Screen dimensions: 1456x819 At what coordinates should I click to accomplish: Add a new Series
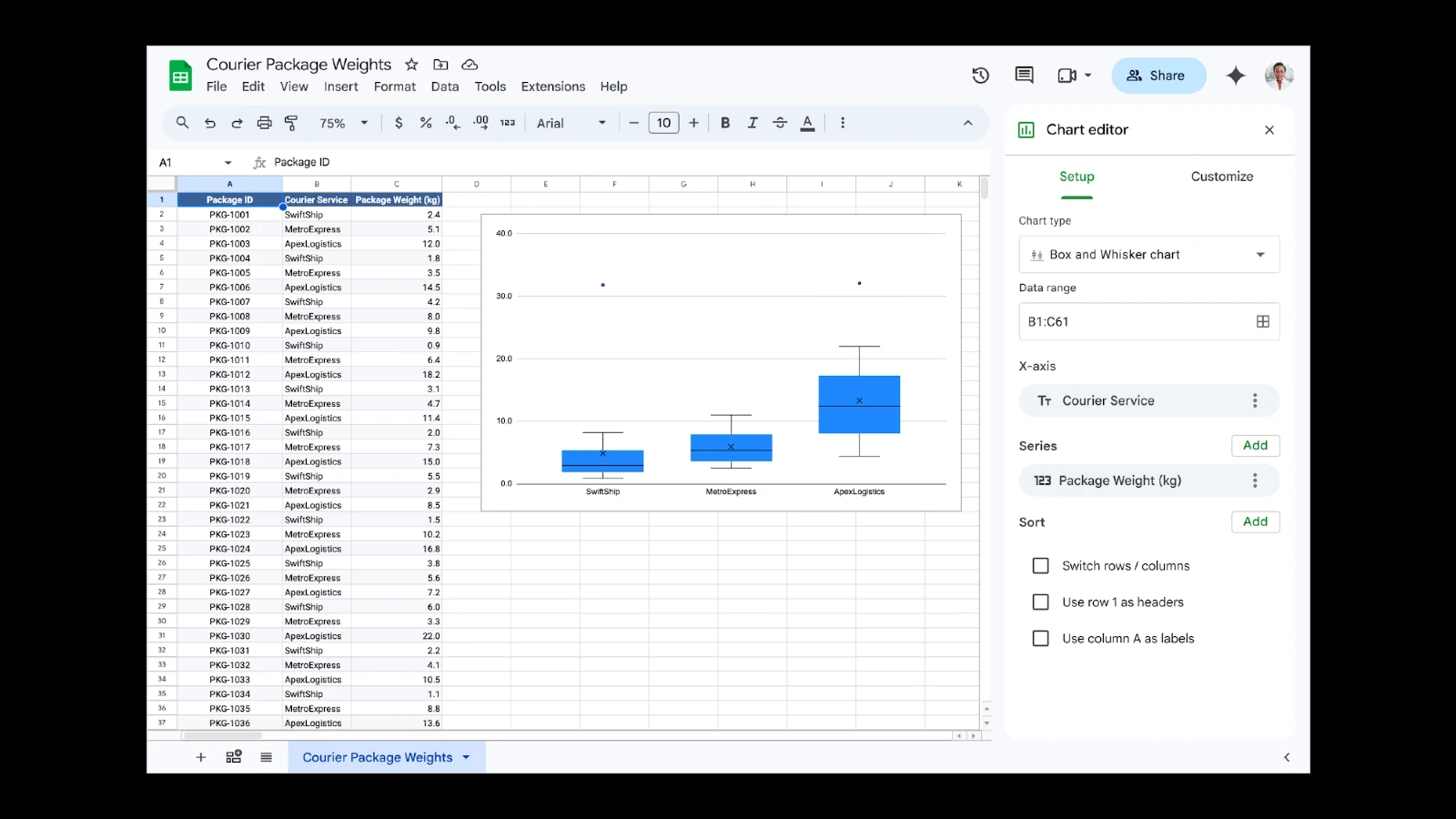coord(1256,445)
